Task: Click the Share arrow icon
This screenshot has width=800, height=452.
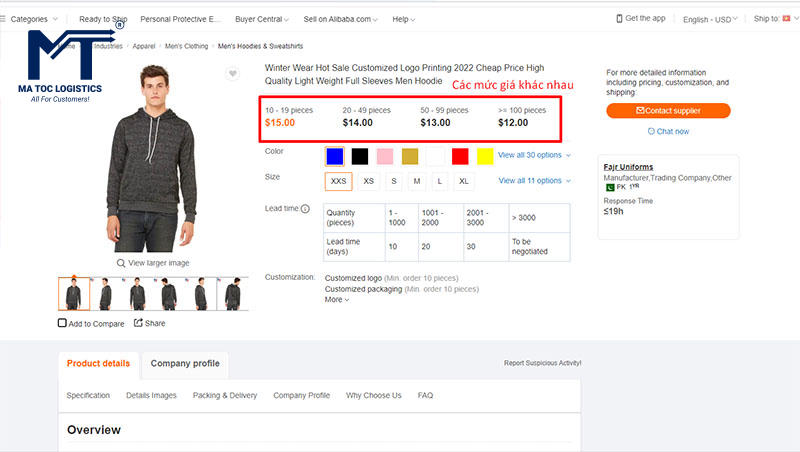Action: pyautogui.click(x=138, y=322)
